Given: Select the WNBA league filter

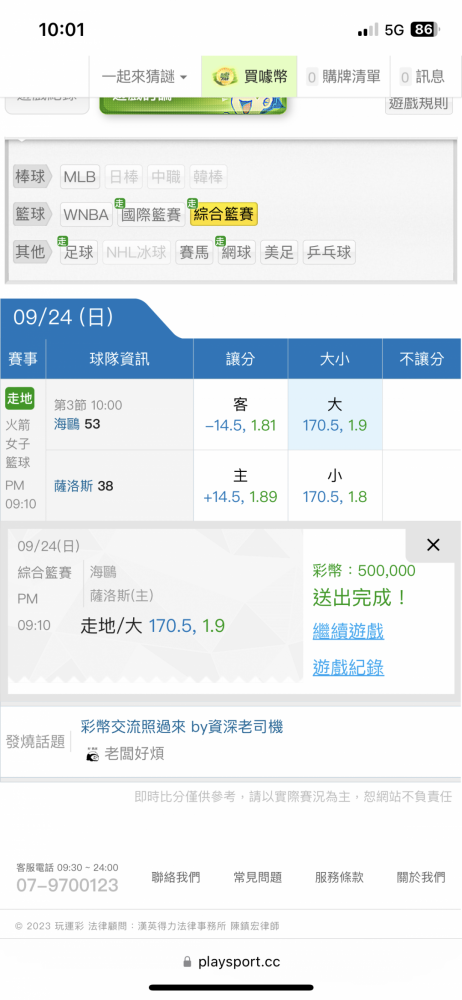Looking at the screenshot, I should tap(86, 215).
